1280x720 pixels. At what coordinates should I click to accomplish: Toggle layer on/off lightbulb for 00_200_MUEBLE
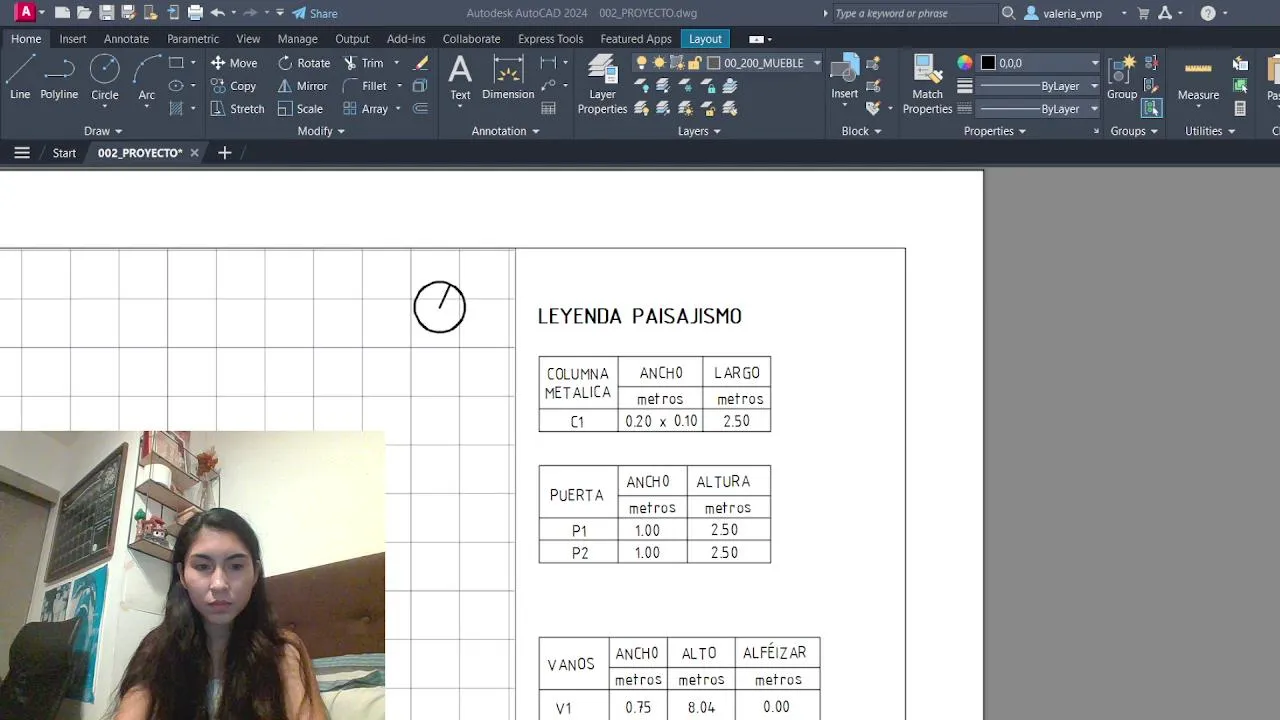click(x=641, y=62)
